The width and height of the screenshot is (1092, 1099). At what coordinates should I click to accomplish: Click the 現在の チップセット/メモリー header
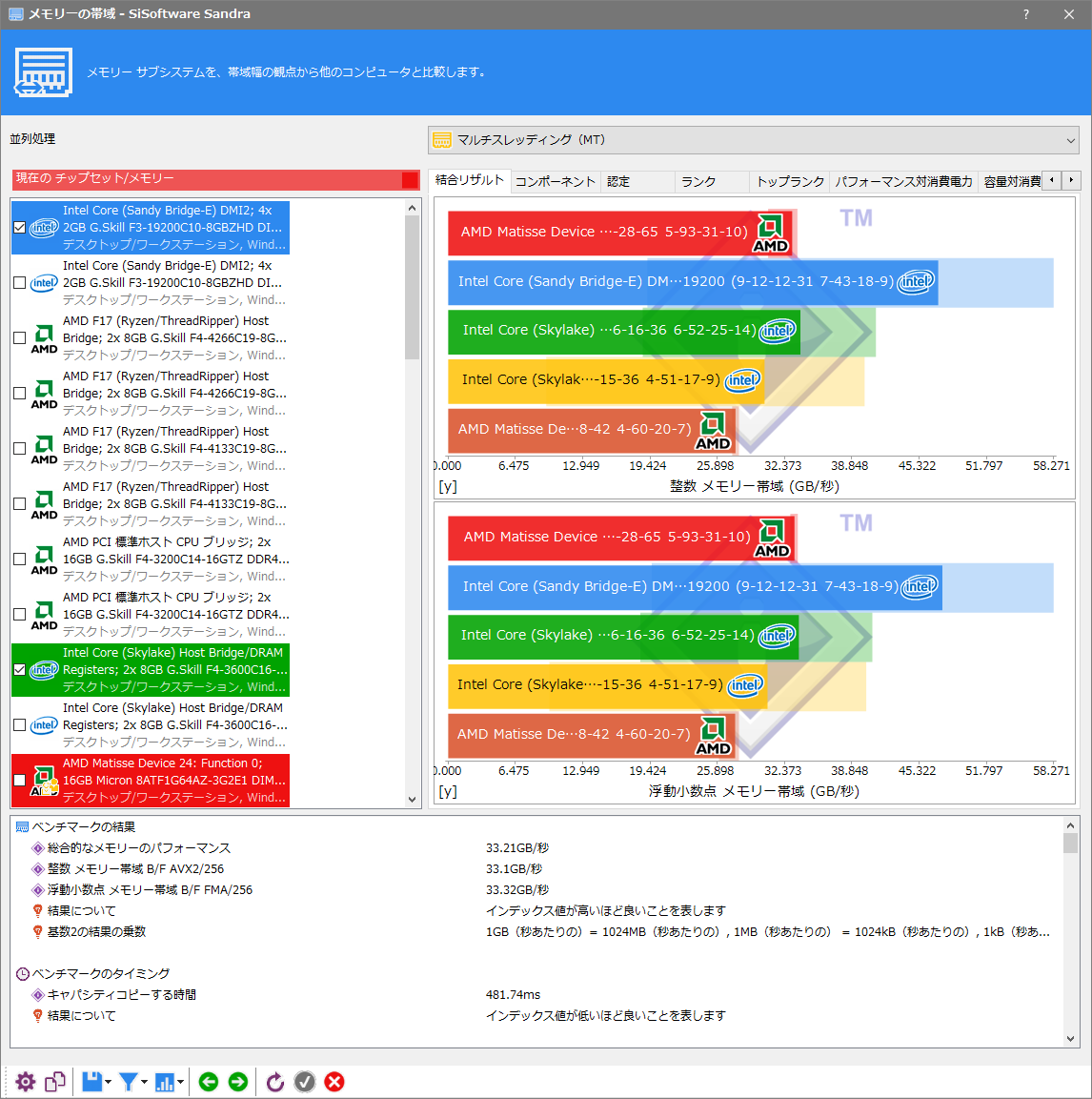pyautogui.click(x=216, y=179)
